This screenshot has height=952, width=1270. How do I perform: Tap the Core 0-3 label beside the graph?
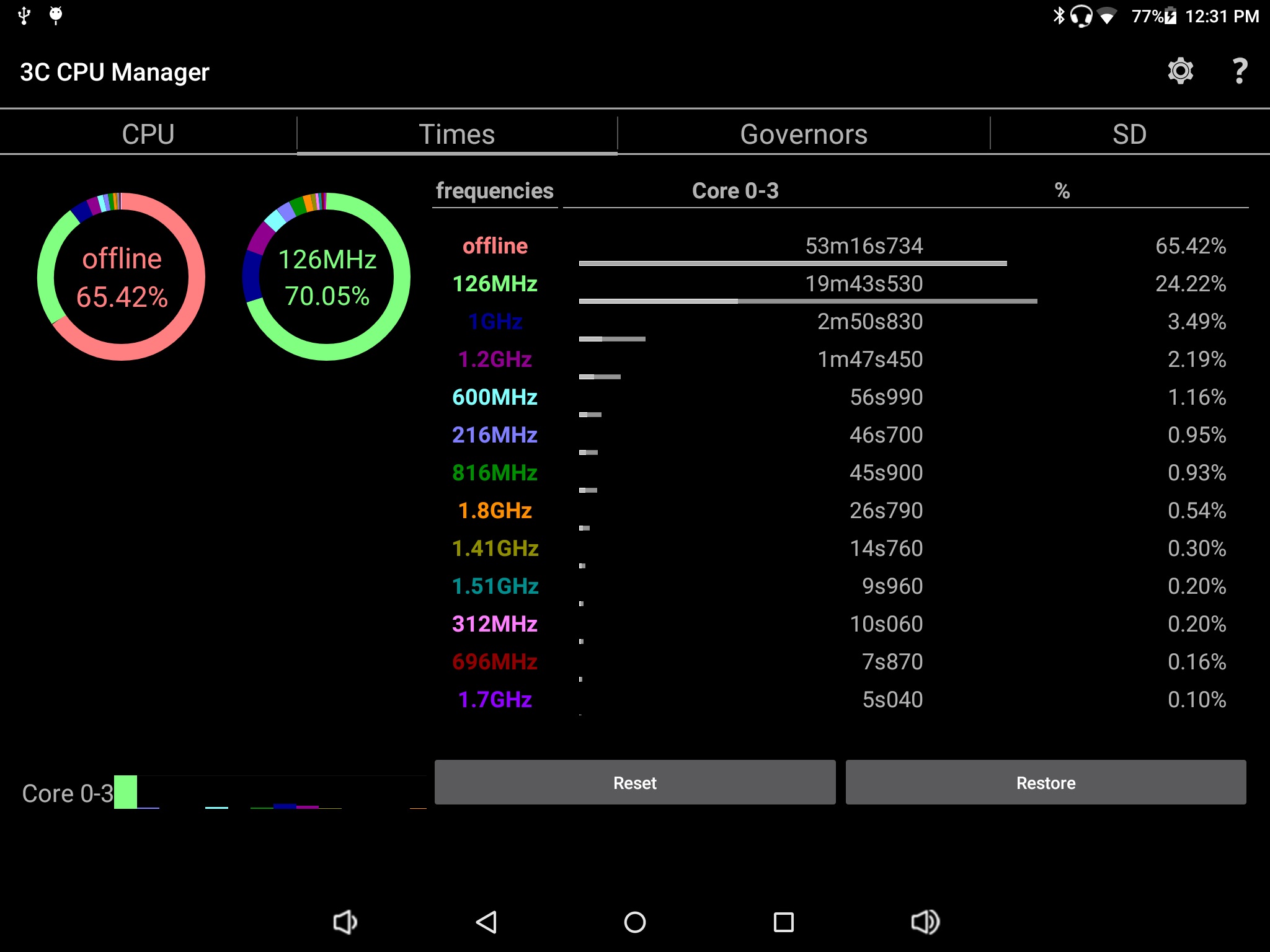click(68, 793)
